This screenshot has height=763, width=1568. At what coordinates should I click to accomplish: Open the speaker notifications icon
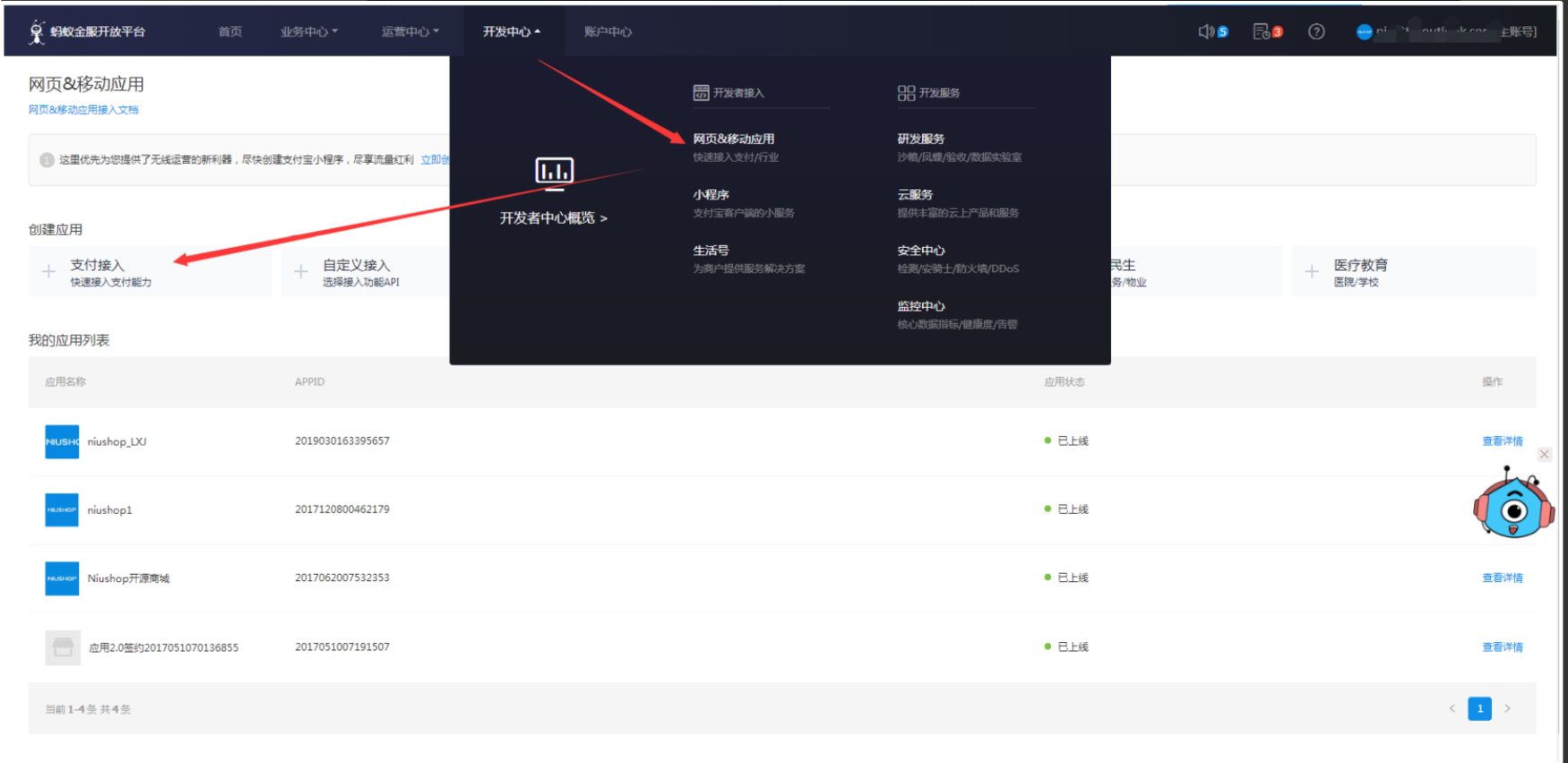pyautogui.click(x=1206, y=31)
